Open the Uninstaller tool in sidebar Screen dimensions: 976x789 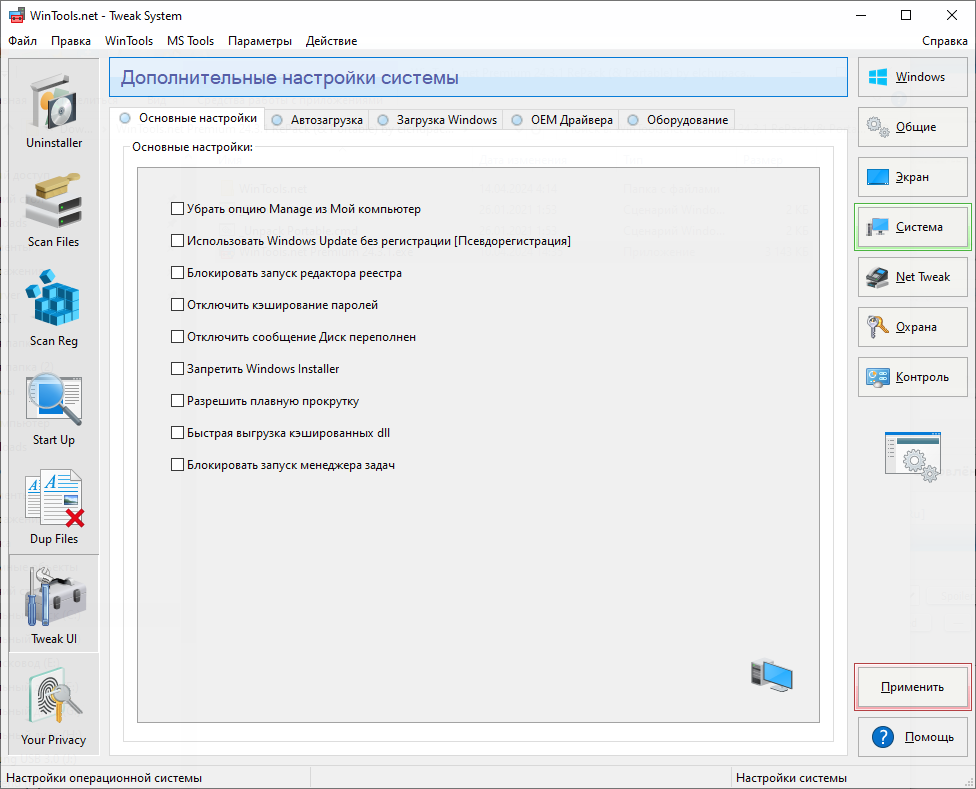54,106
